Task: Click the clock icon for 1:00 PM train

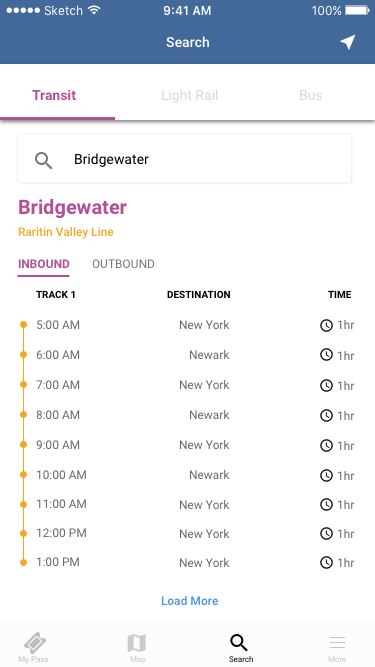Action: tap(326, 563)
